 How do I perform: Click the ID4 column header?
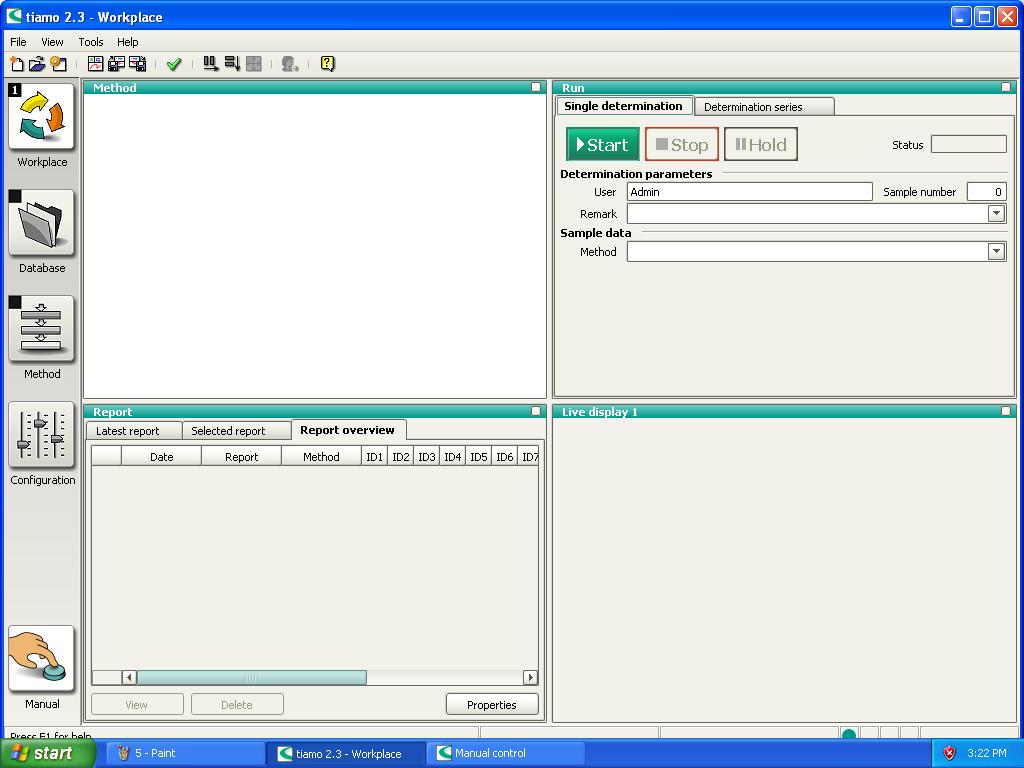(x=453, y=456)
